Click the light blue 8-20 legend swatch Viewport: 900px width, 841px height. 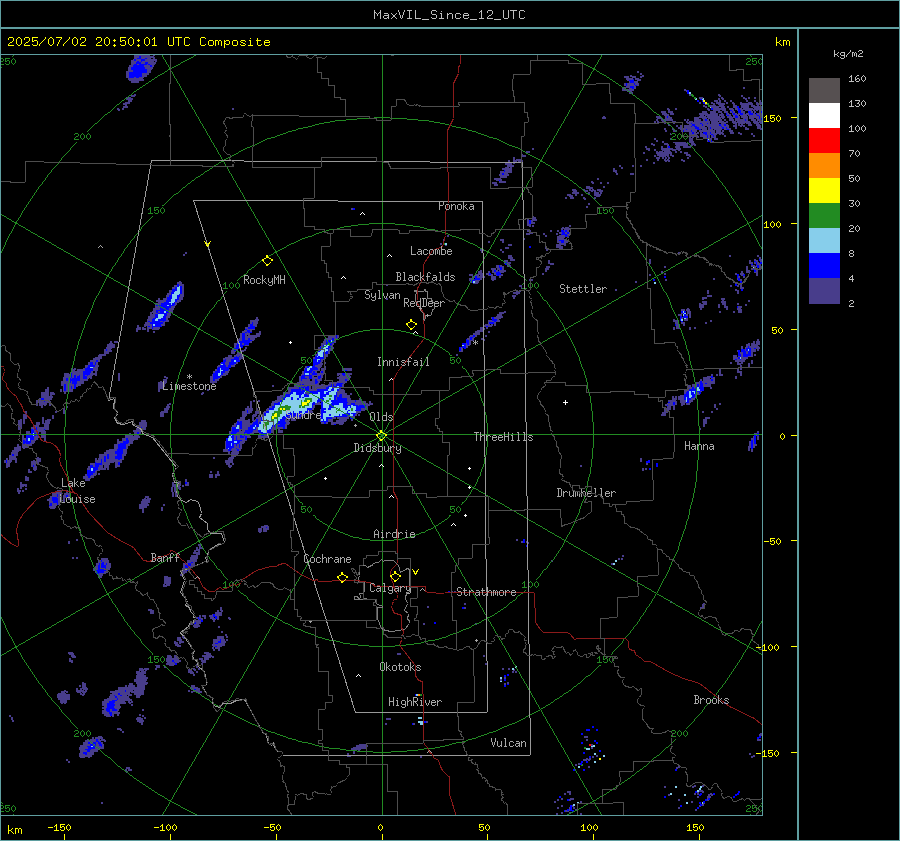824,241
